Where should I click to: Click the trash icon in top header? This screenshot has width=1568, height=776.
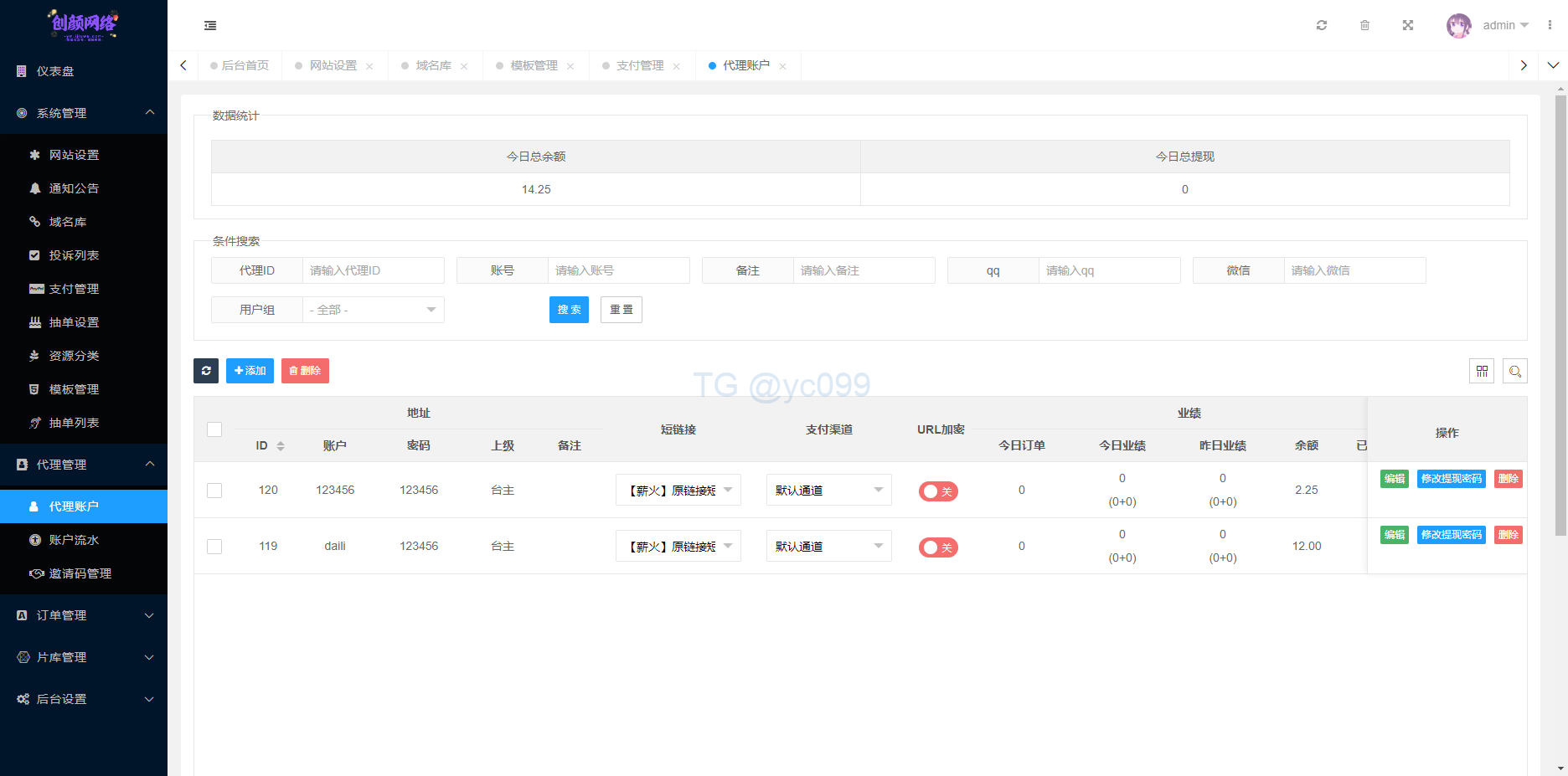[x=1364, y=25]
